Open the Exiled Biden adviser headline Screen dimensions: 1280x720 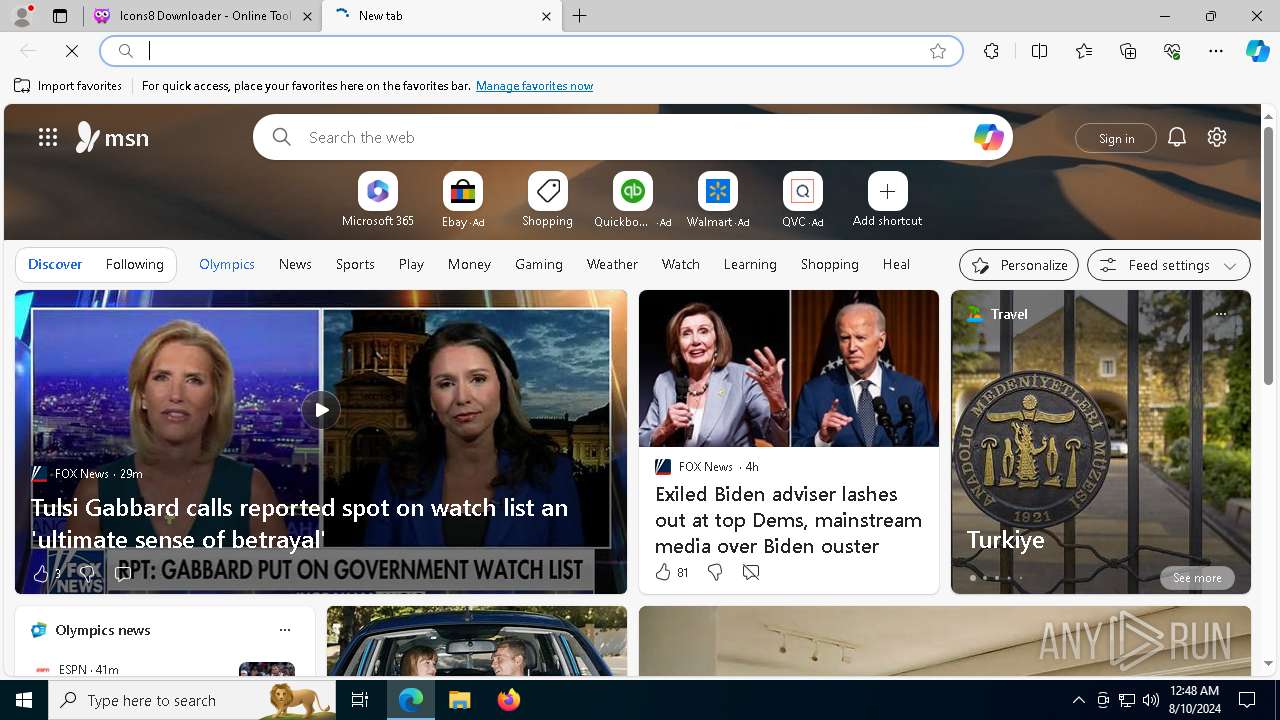pos(788,519)
